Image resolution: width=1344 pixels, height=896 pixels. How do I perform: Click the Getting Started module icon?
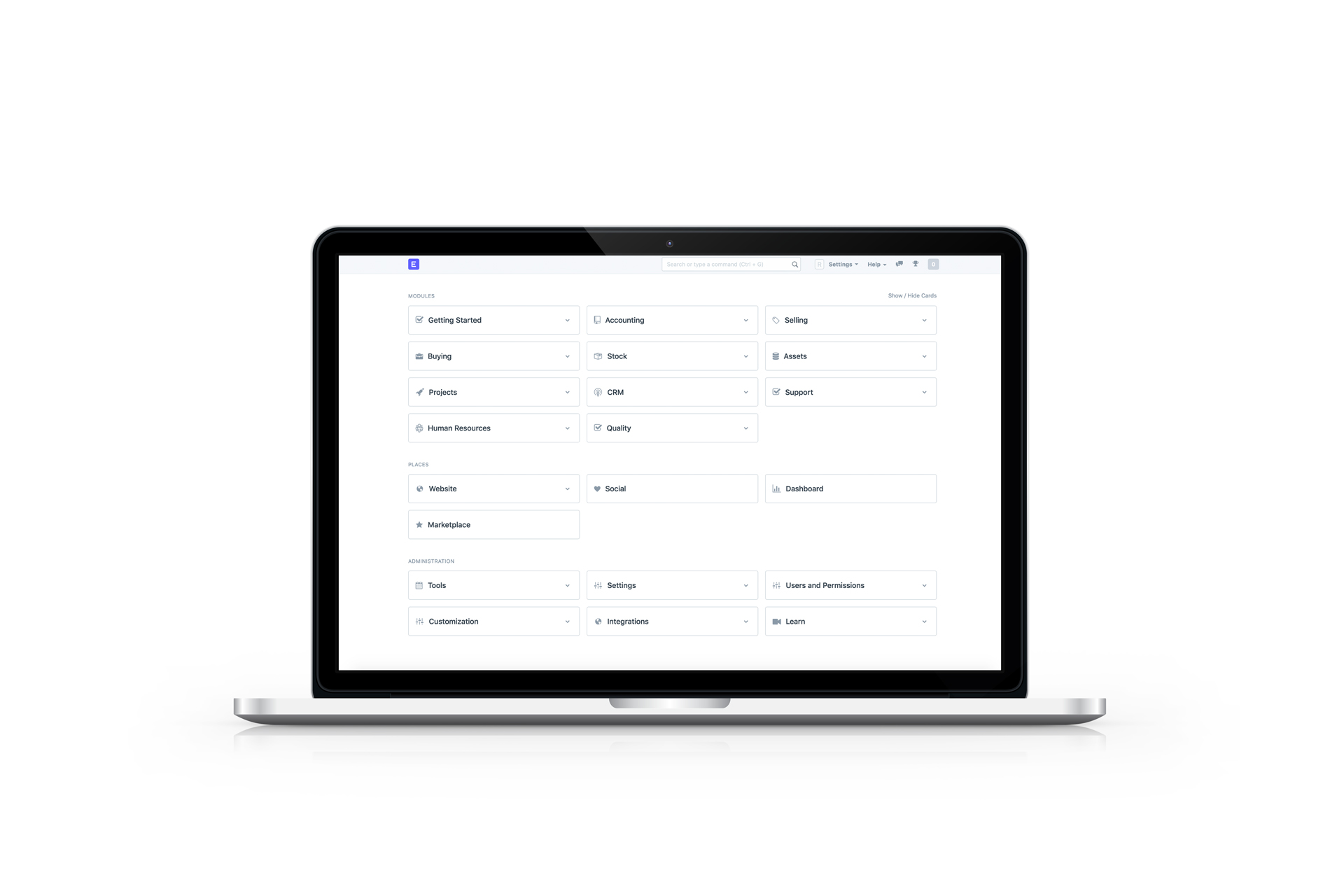click(419, 319)
